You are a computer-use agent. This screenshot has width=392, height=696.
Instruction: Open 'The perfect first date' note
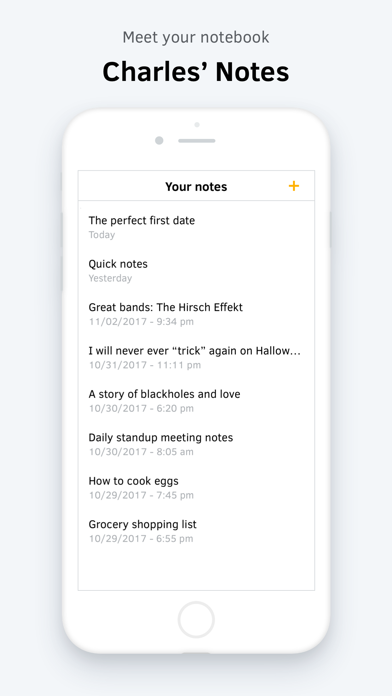(x=196, y=227)
